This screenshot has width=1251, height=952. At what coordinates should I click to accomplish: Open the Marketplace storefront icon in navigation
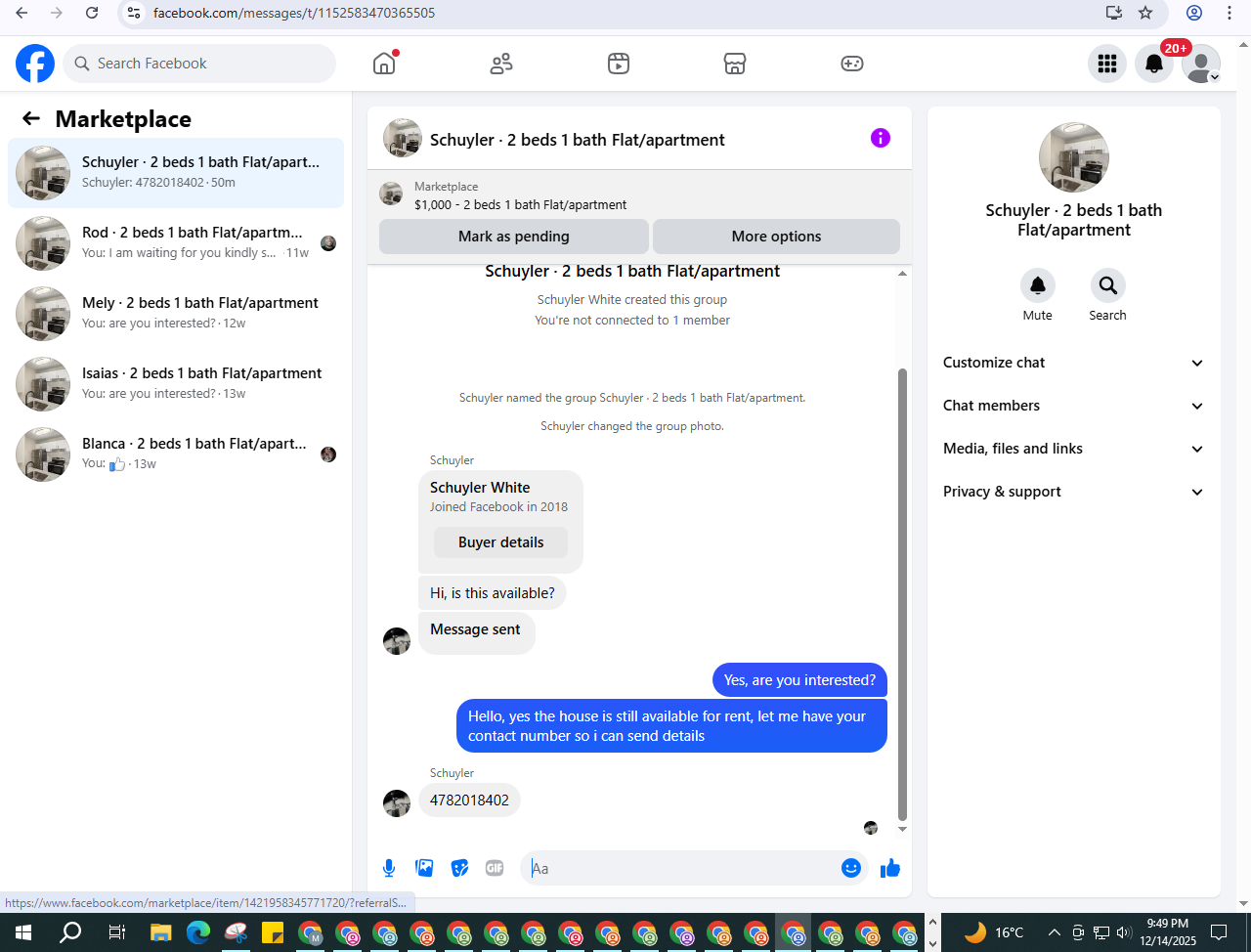tap(735, 64)
